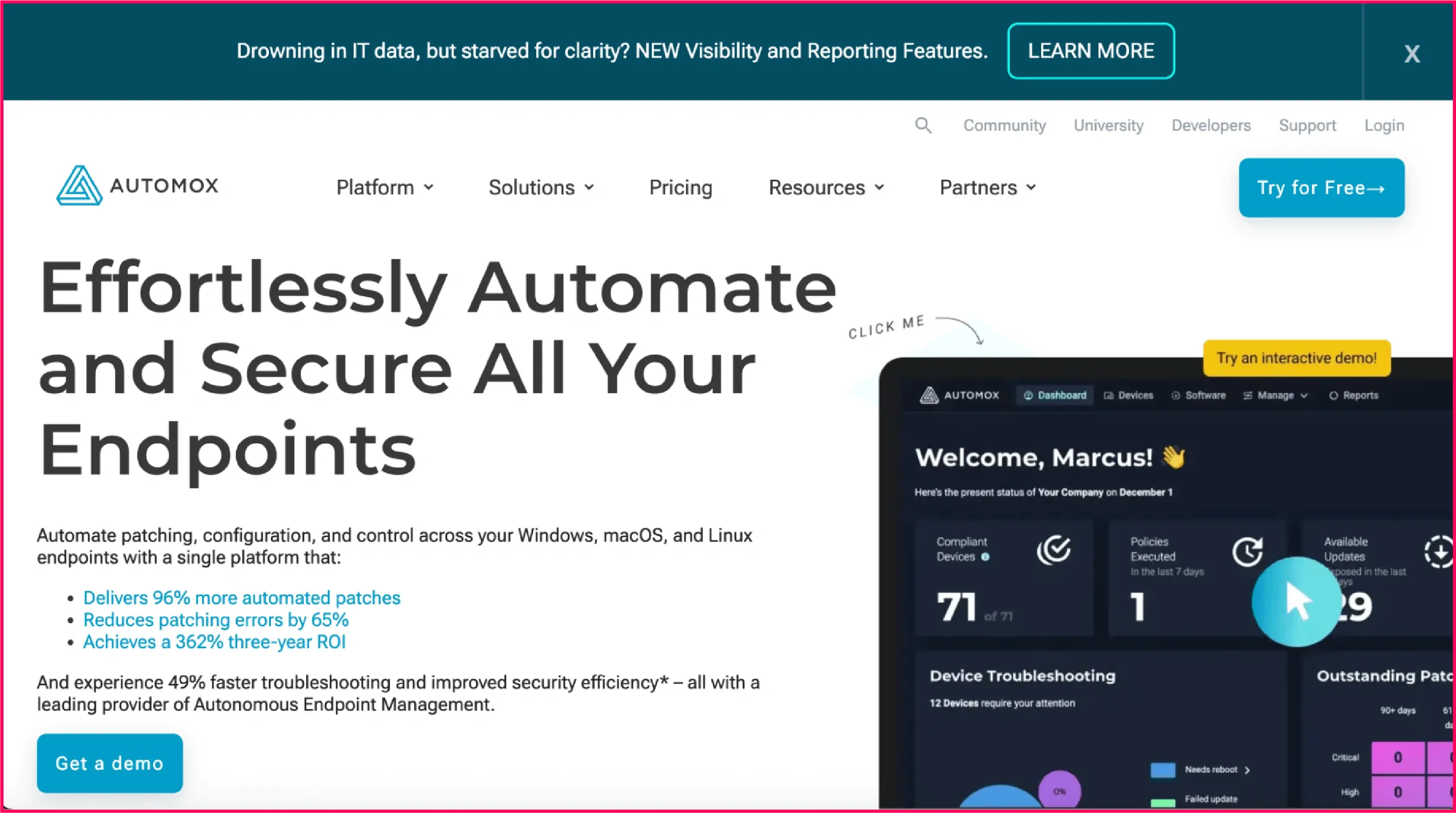Open the Software section in the demo navbar
Screen dimensions: 1456x813
tap(1177, 395)
